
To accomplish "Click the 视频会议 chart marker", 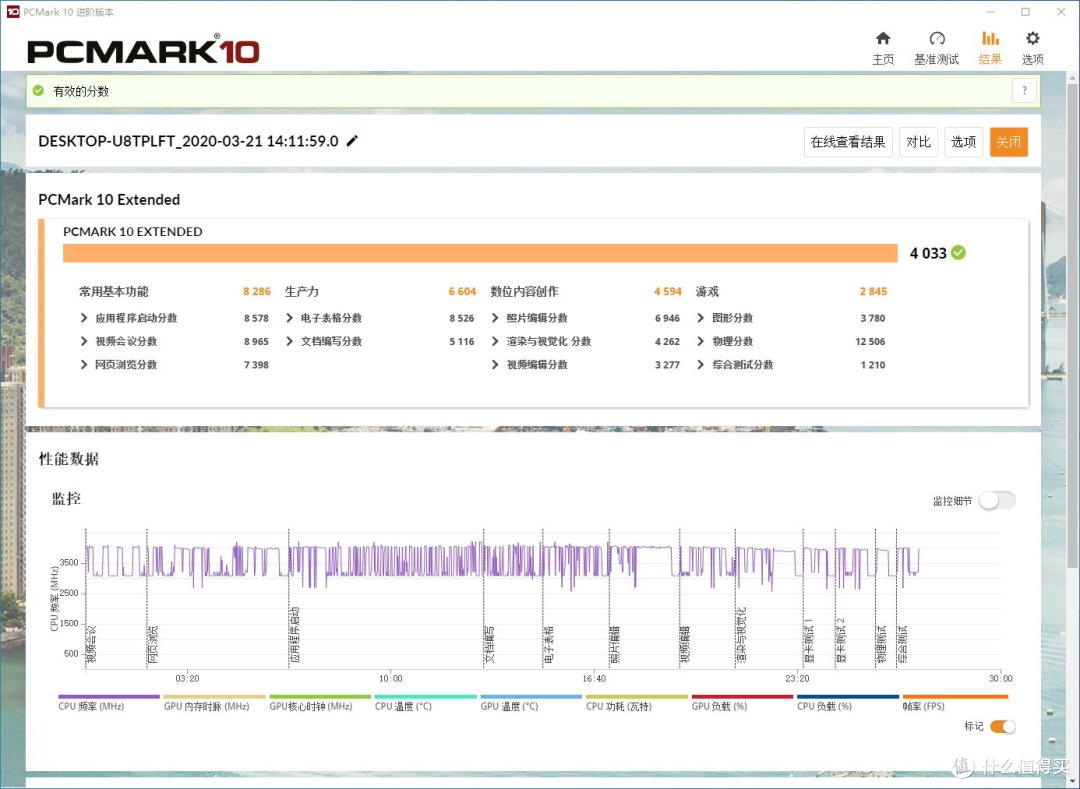I will [x=91, y=644].
